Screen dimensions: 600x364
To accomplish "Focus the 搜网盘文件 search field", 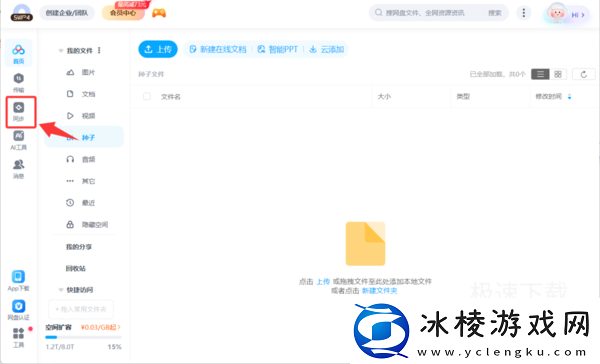I will click(429, 13).
